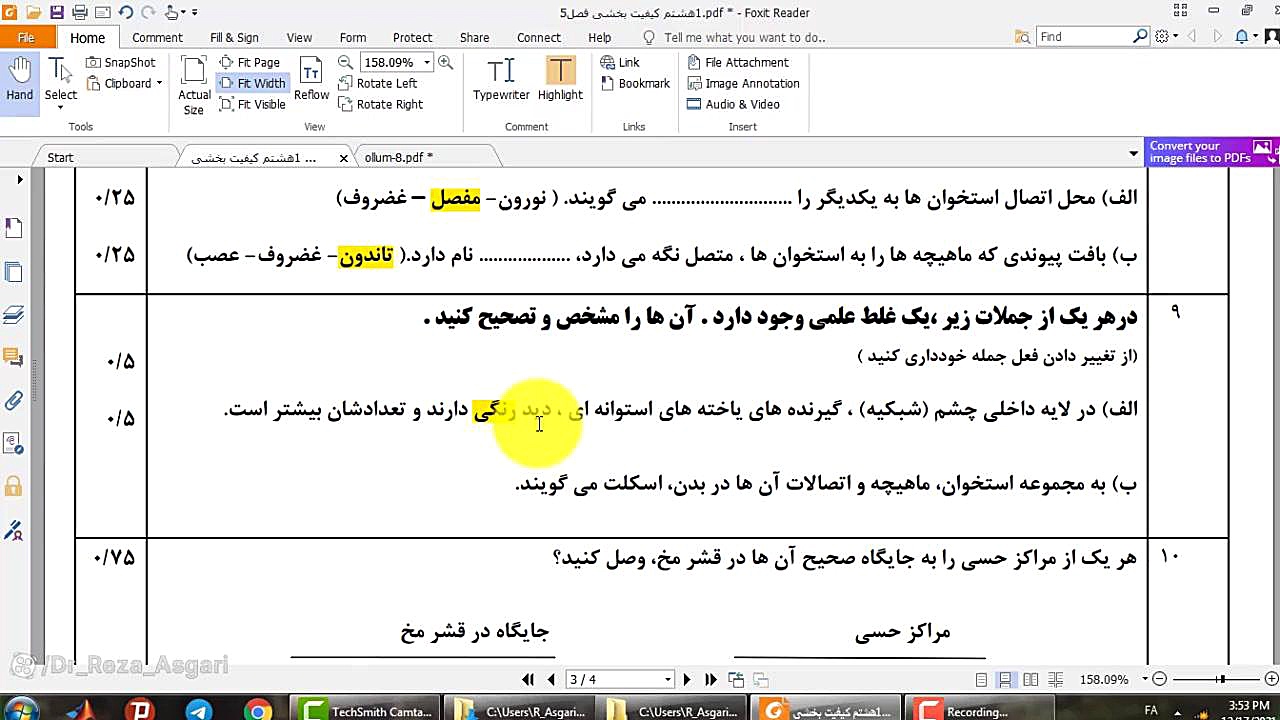Select the Hand tool
The height and width of the screenshot is (720, 1280).
[x=19, y=80]
